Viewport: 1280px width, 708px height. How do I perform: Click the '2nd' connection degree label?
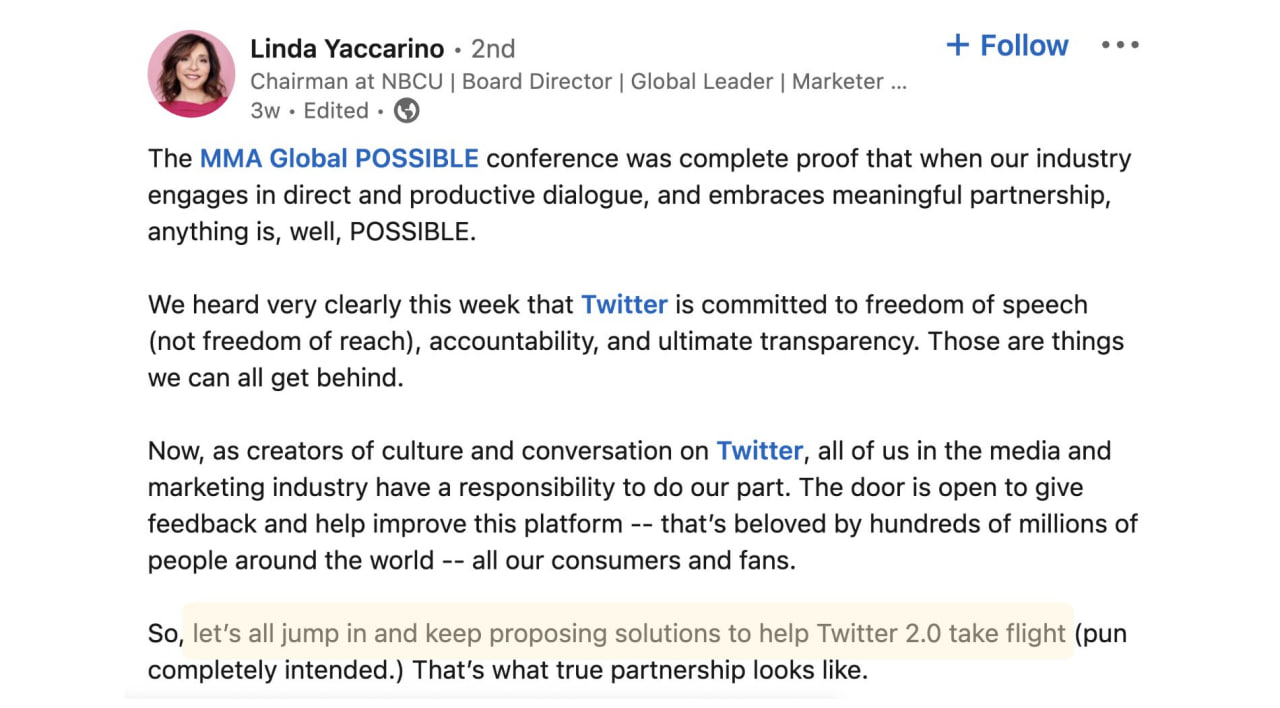pyautogui.click(x=493, y=49)
